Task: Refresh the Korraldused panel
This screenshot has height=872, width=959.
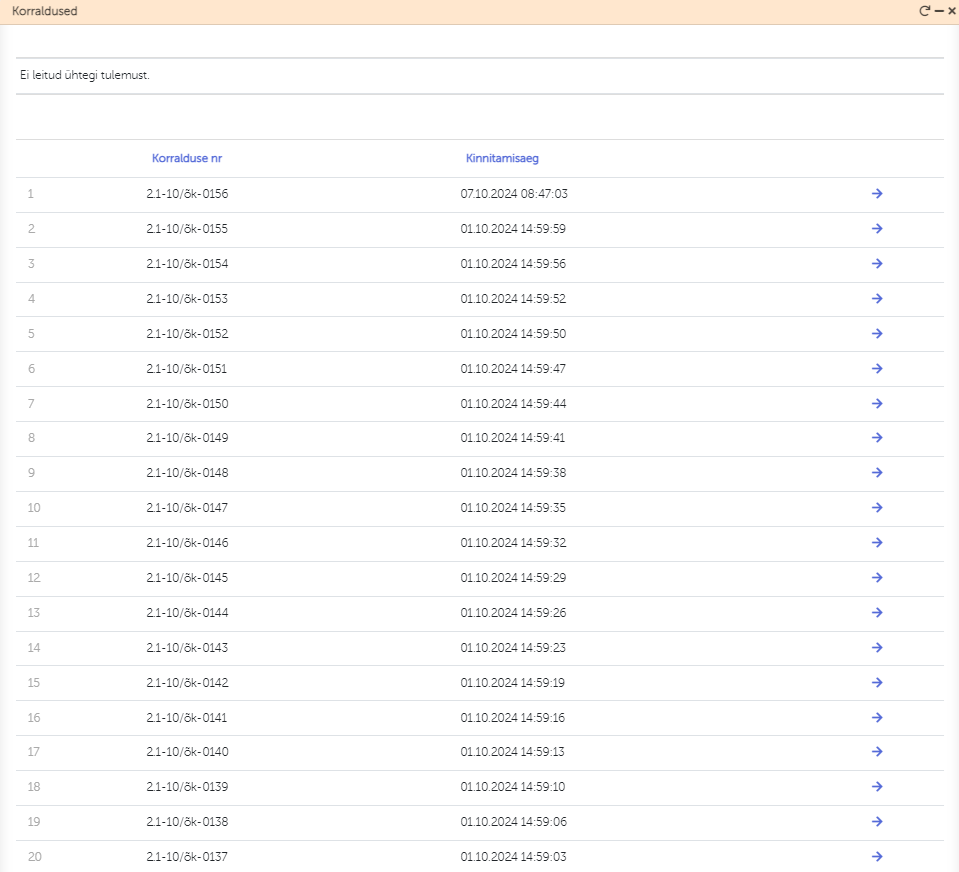Action: click(925, 11)
